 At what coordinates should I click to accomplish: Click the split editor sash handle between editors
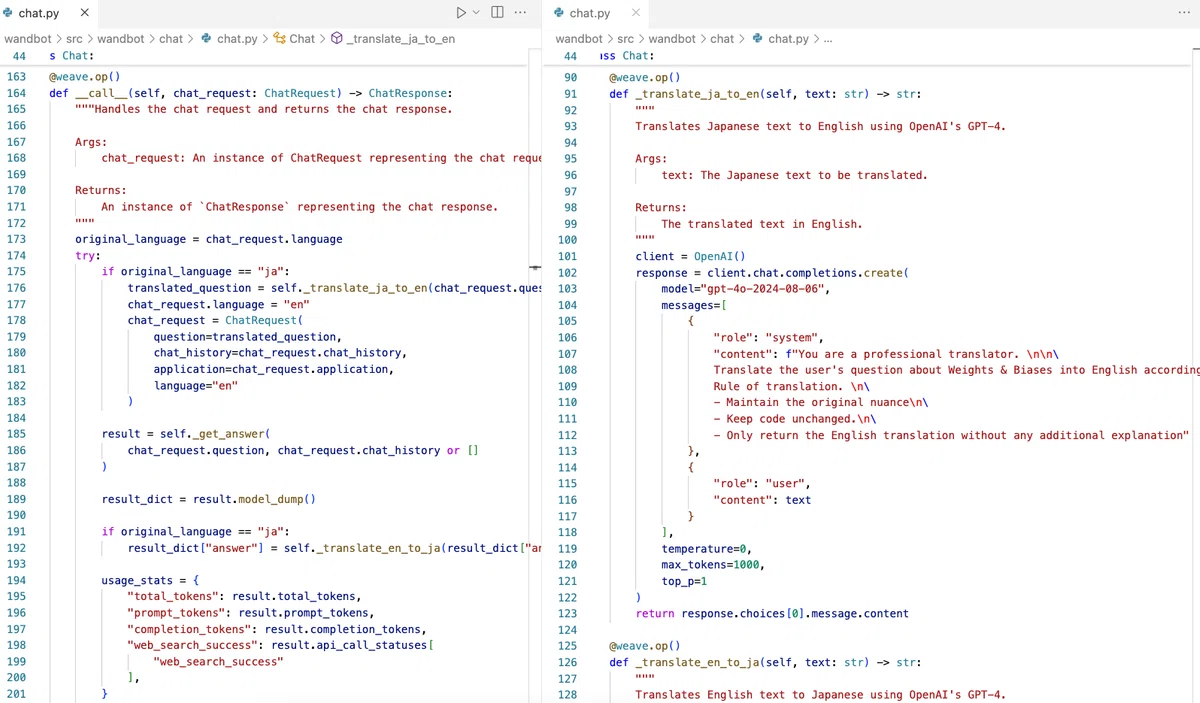click(535, 268)
